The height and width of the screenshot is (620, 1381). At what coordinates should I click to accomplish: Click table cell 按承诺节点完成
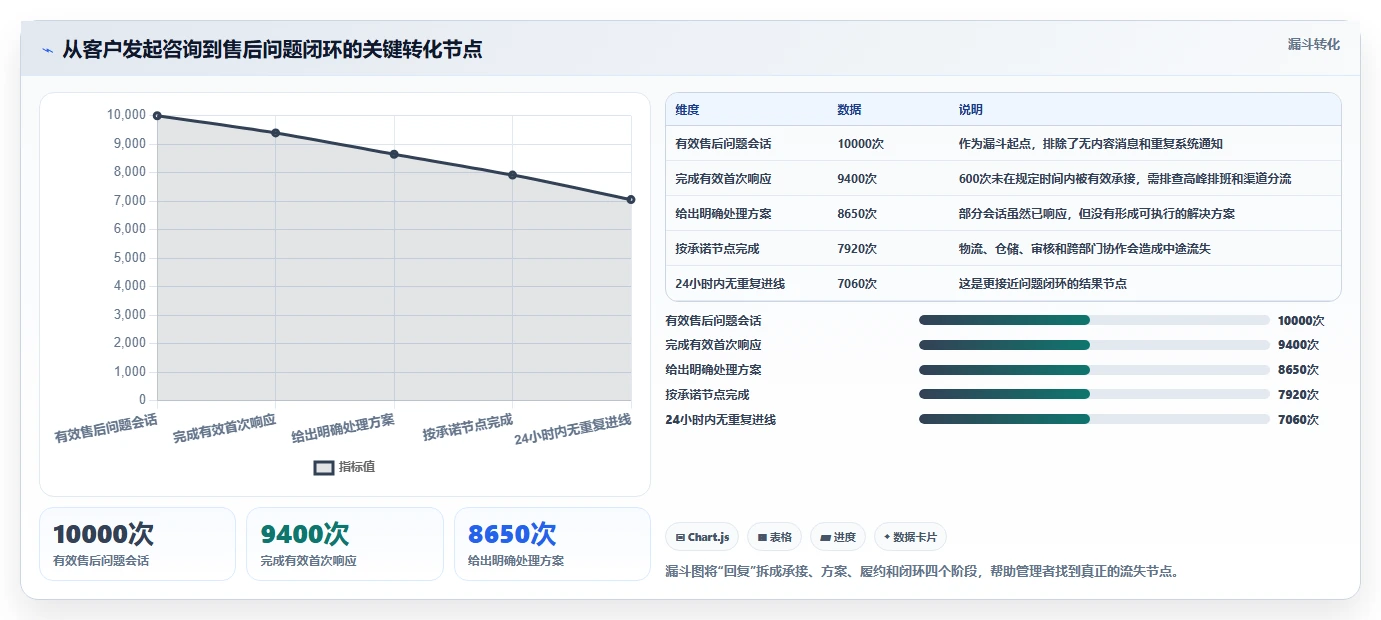point(717,249)
